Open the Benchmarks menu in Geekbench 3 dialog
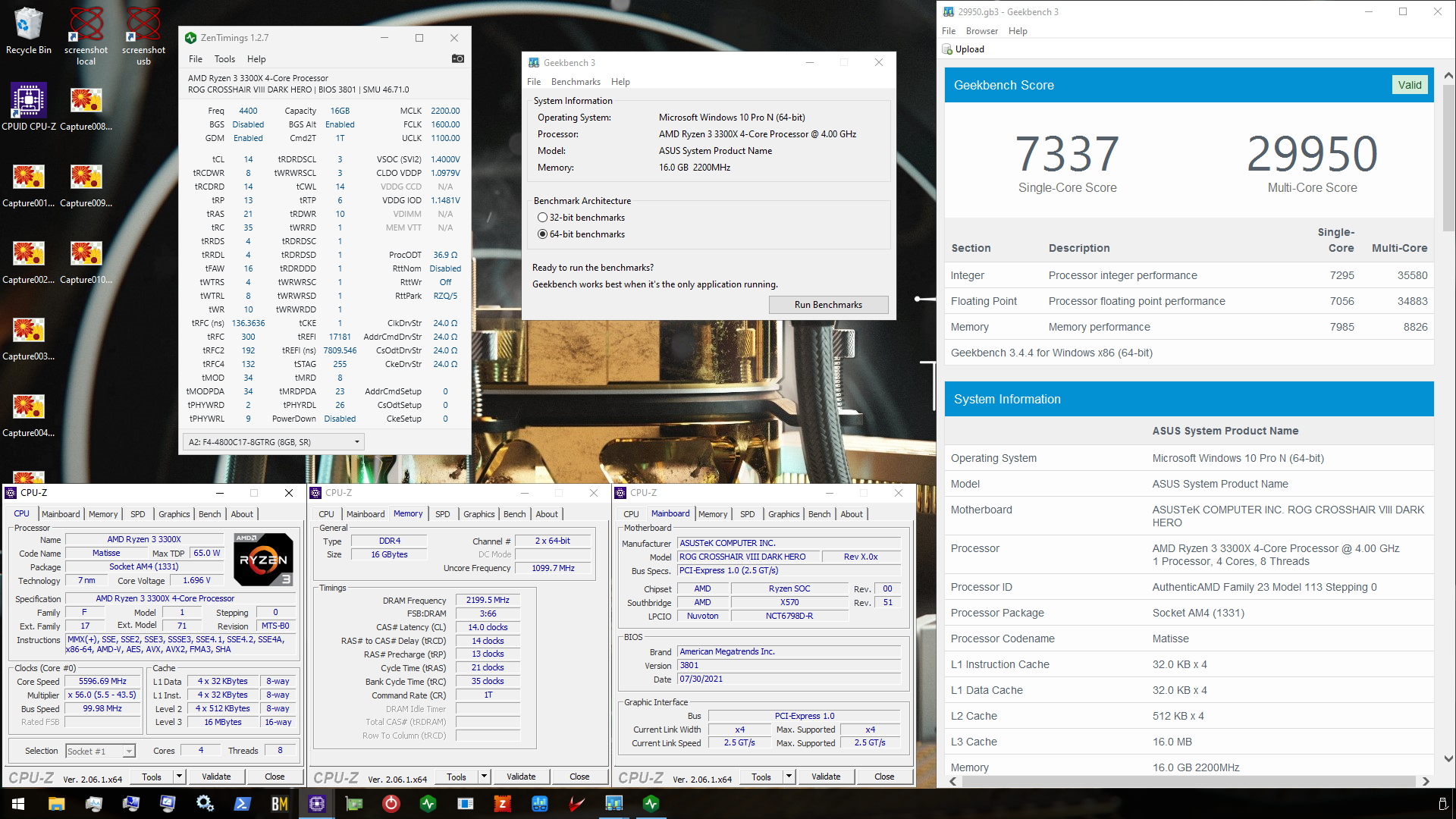1456x819 pixels. coord(576,82)
